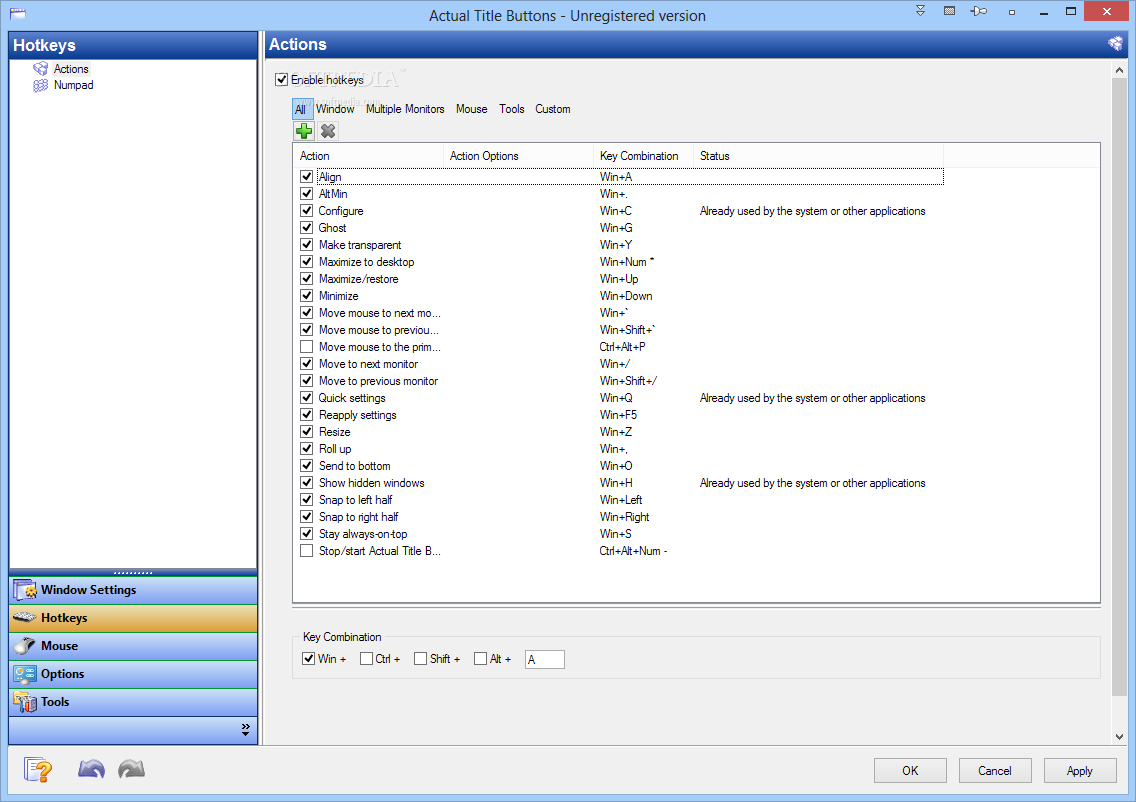Click the gray X delete hotkey icon
The height and width of the screenshot is (802, 1136).
tap(328, 131)
